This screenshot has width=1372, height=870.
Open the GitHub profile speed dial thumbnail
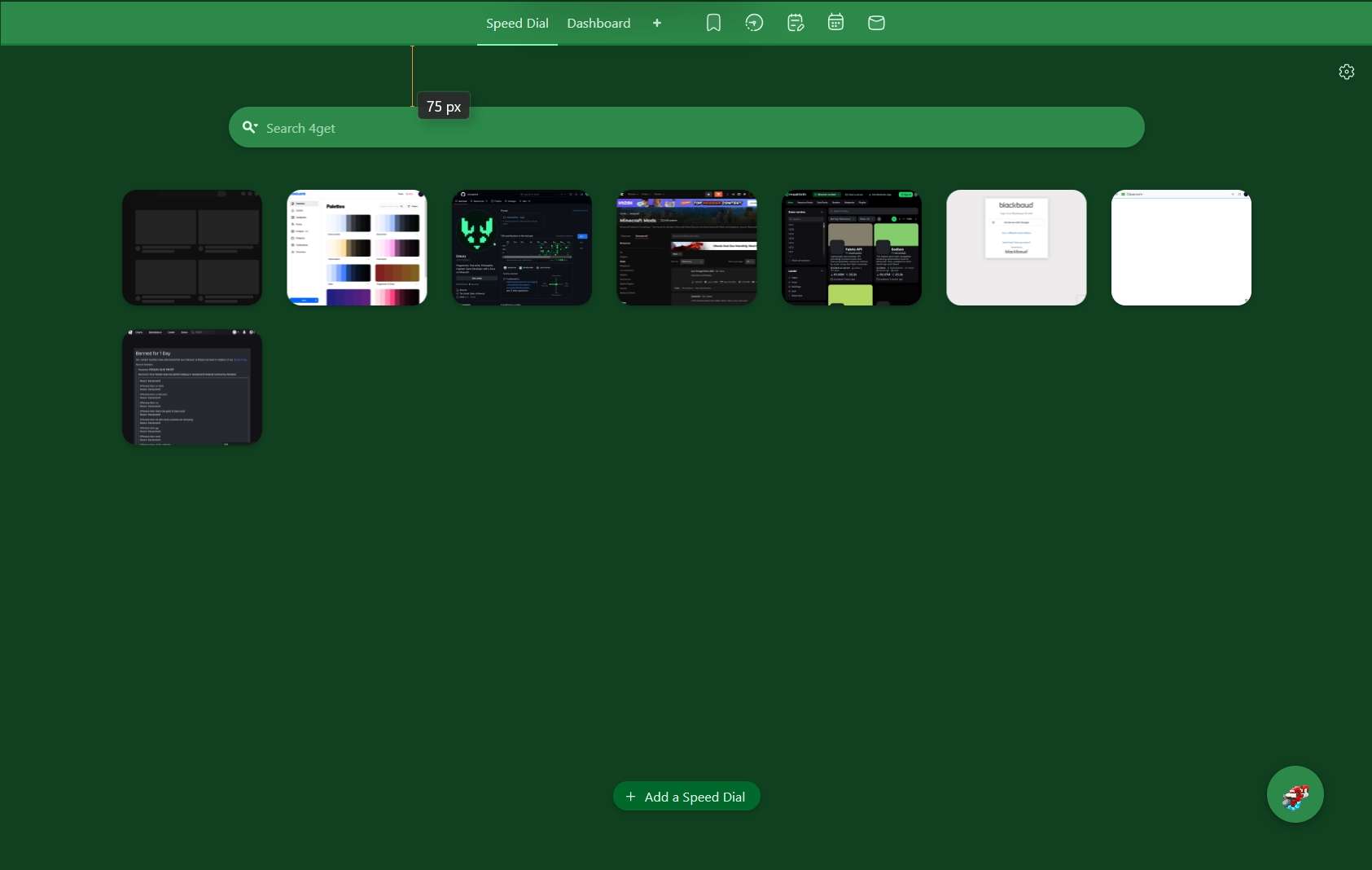(522, 248)
